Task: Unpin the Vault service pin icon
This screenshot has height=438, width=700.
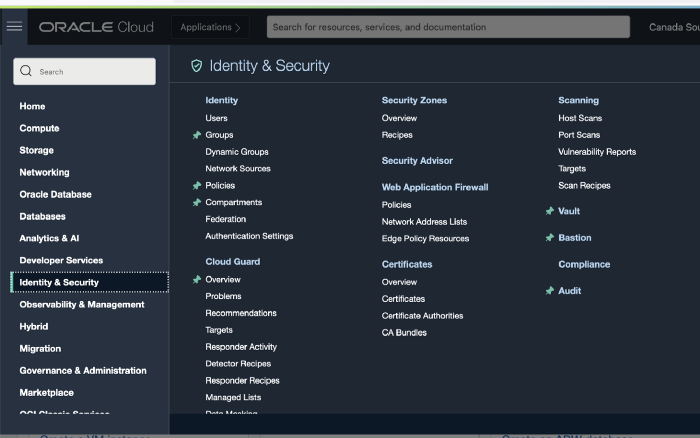Action: point(550,211)
